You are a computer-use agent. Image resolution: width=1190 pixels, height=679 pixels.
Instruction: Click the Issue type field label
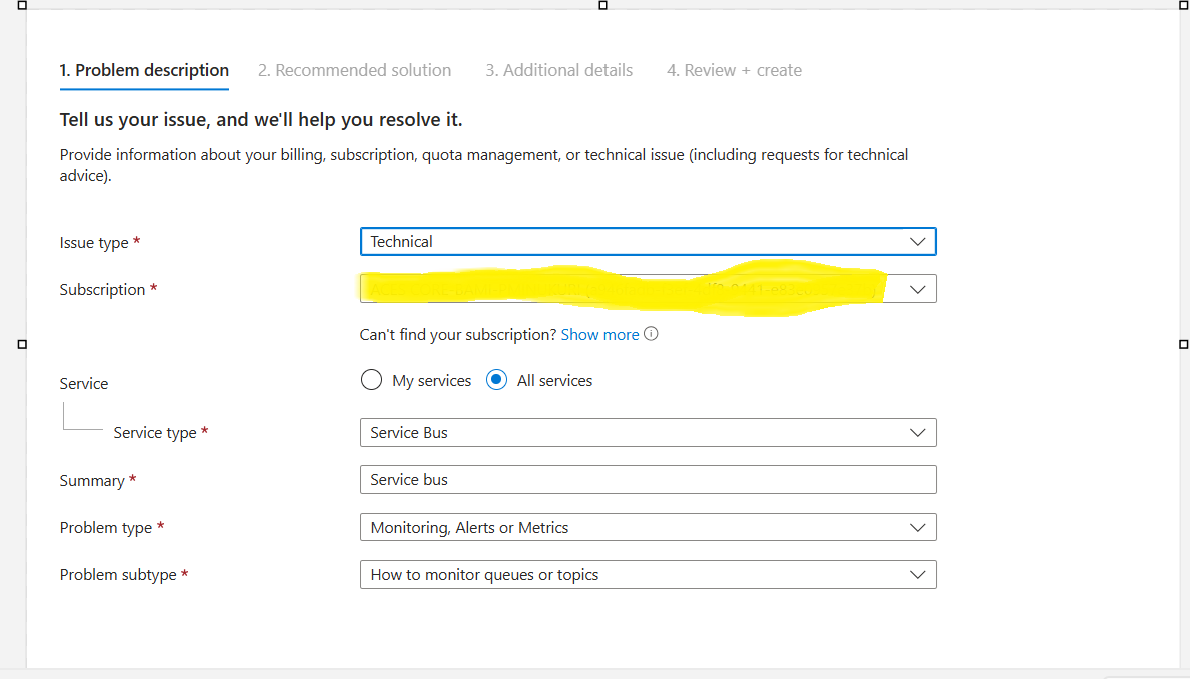point(94,243)
